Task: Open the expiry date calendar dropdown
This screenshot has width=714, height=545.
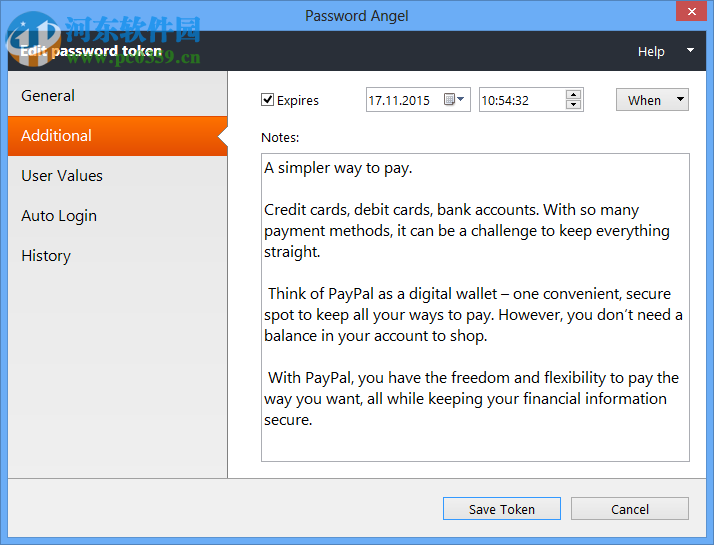Action: pos(454,99)
